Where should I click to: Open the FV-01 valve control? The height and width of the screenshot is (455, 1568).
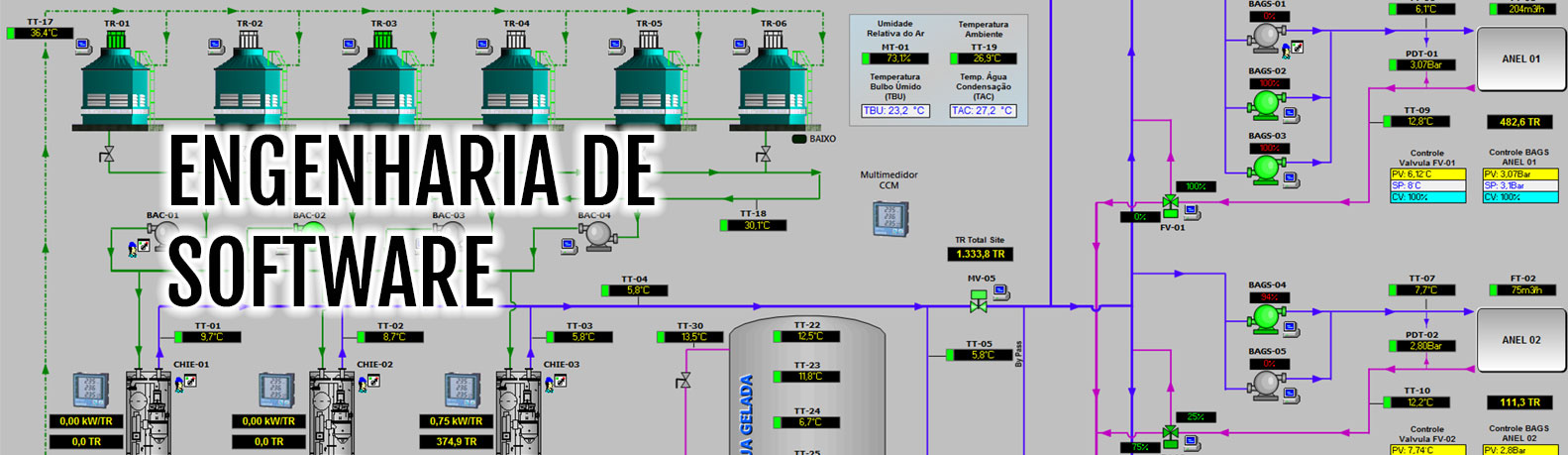click(1171, 205)
